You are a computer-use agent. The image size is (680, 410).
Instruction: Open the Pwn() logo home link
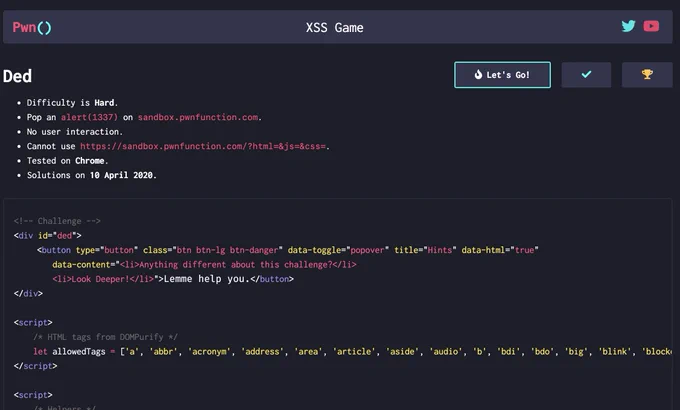pyautogui.click(x=32, y=27)
